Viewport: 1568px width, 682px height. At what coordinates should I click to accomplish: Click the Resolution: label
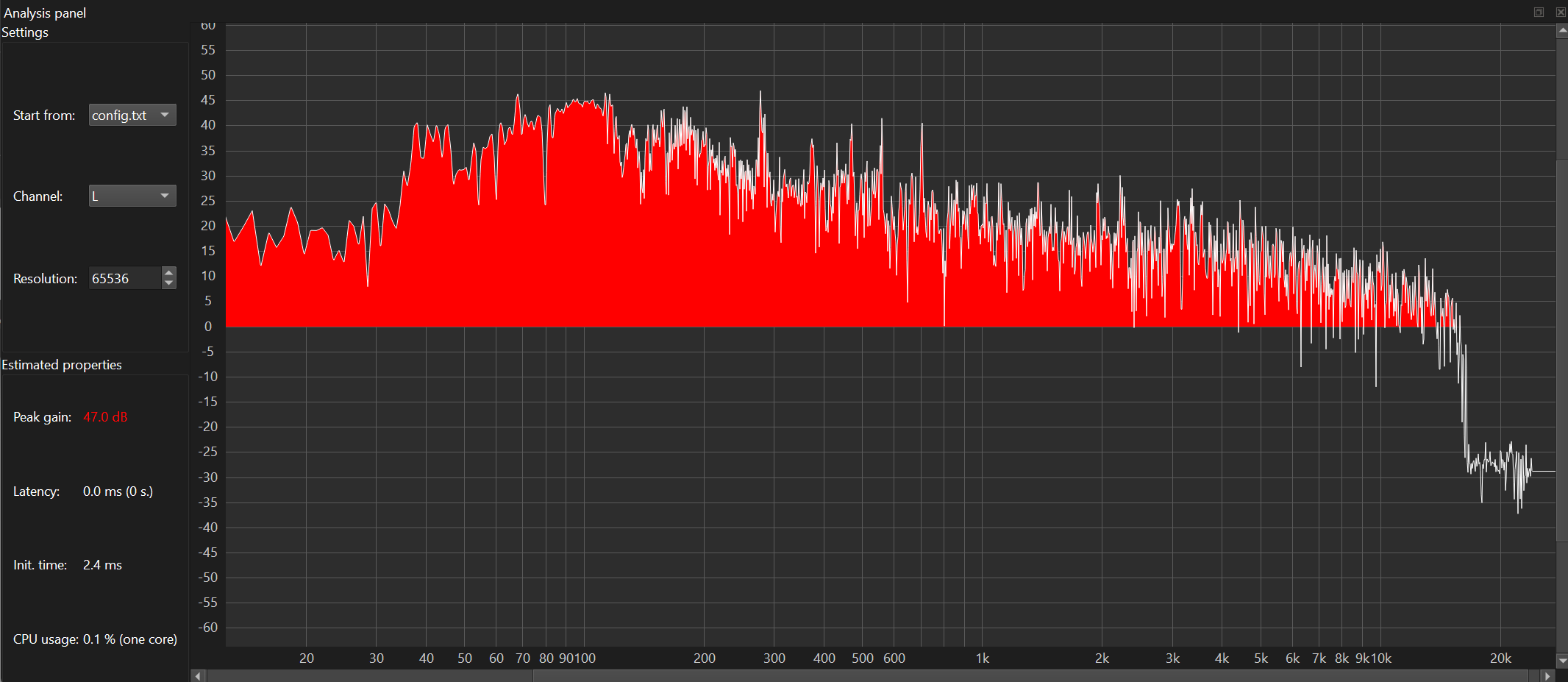point(45,279)
